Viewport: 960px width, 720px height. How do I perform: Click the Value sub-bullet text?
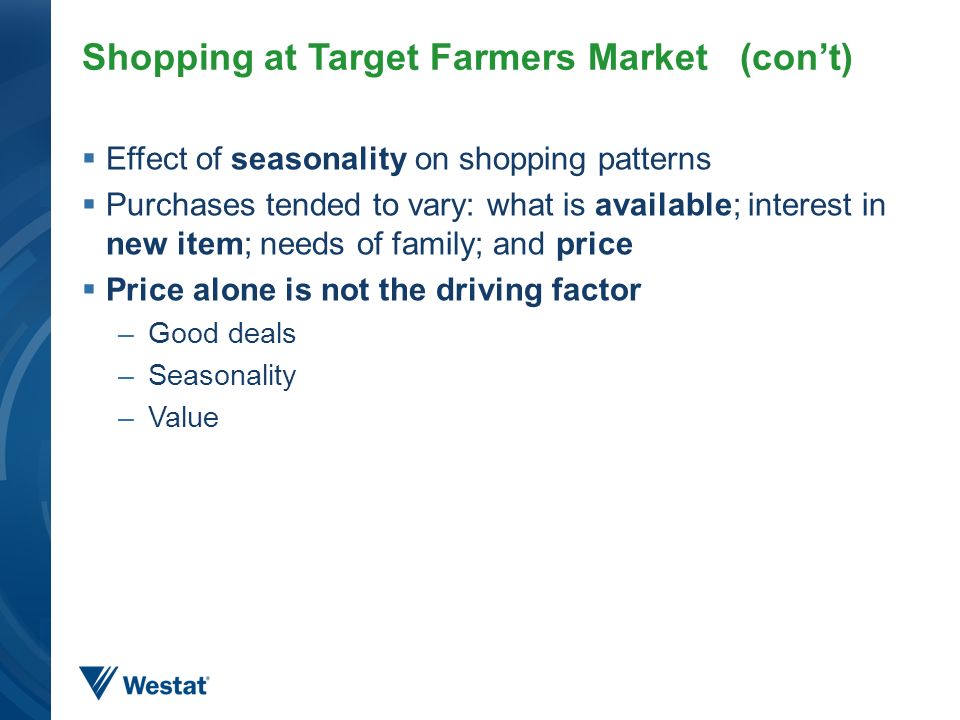pos(183,418)
